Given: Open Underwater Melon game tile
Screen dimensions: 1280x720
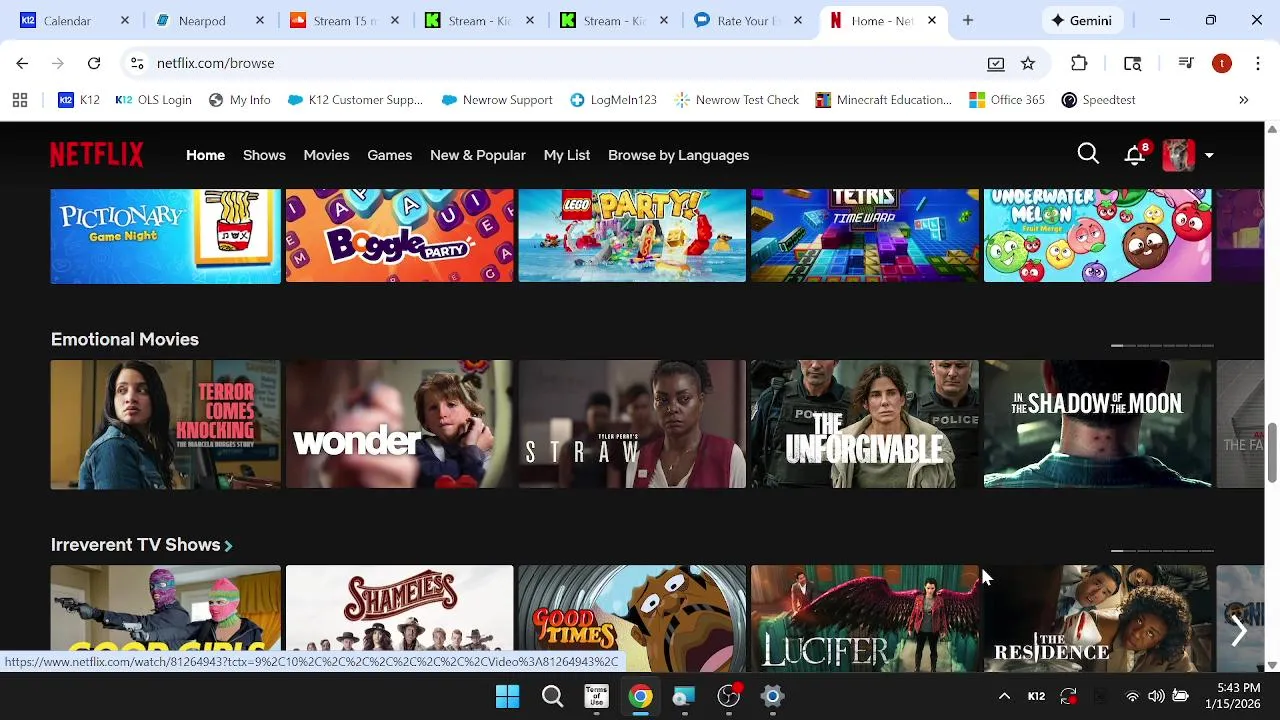Looking at the screenshot, I should click(x=1098, y=235).
